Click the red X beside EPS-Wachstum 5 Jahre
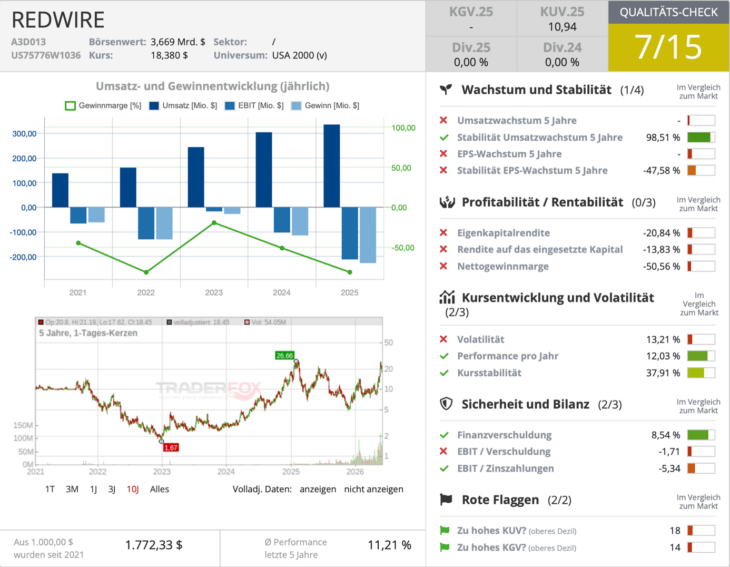 pos(443,154)
